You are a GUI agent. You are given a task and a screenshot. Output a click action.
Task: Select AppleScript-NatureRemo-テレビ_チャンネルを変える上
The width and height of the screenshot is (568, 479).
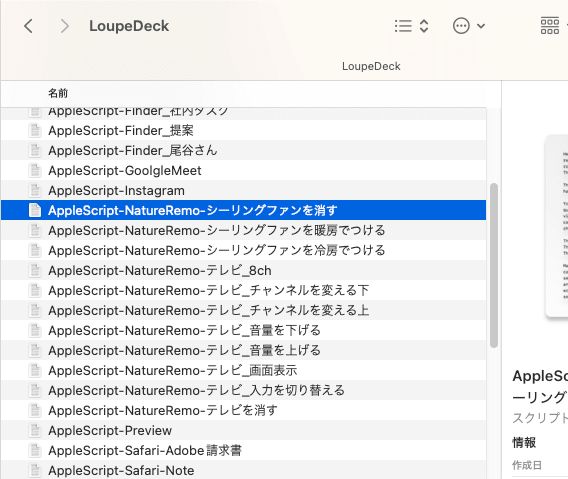coord(243,310)
